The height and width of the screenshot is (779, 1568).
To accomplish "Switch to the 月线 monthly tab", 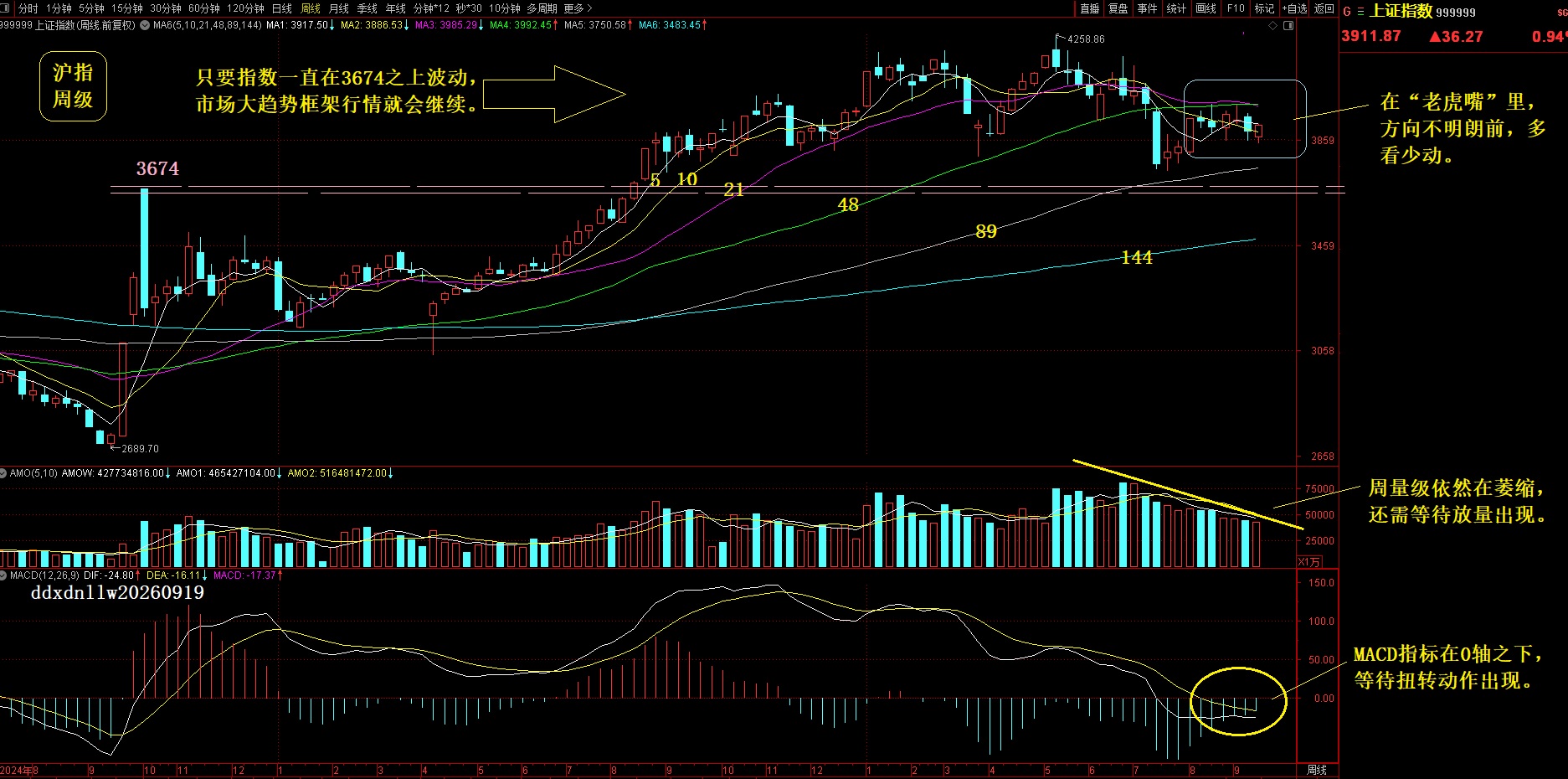I will coord(339,8).
